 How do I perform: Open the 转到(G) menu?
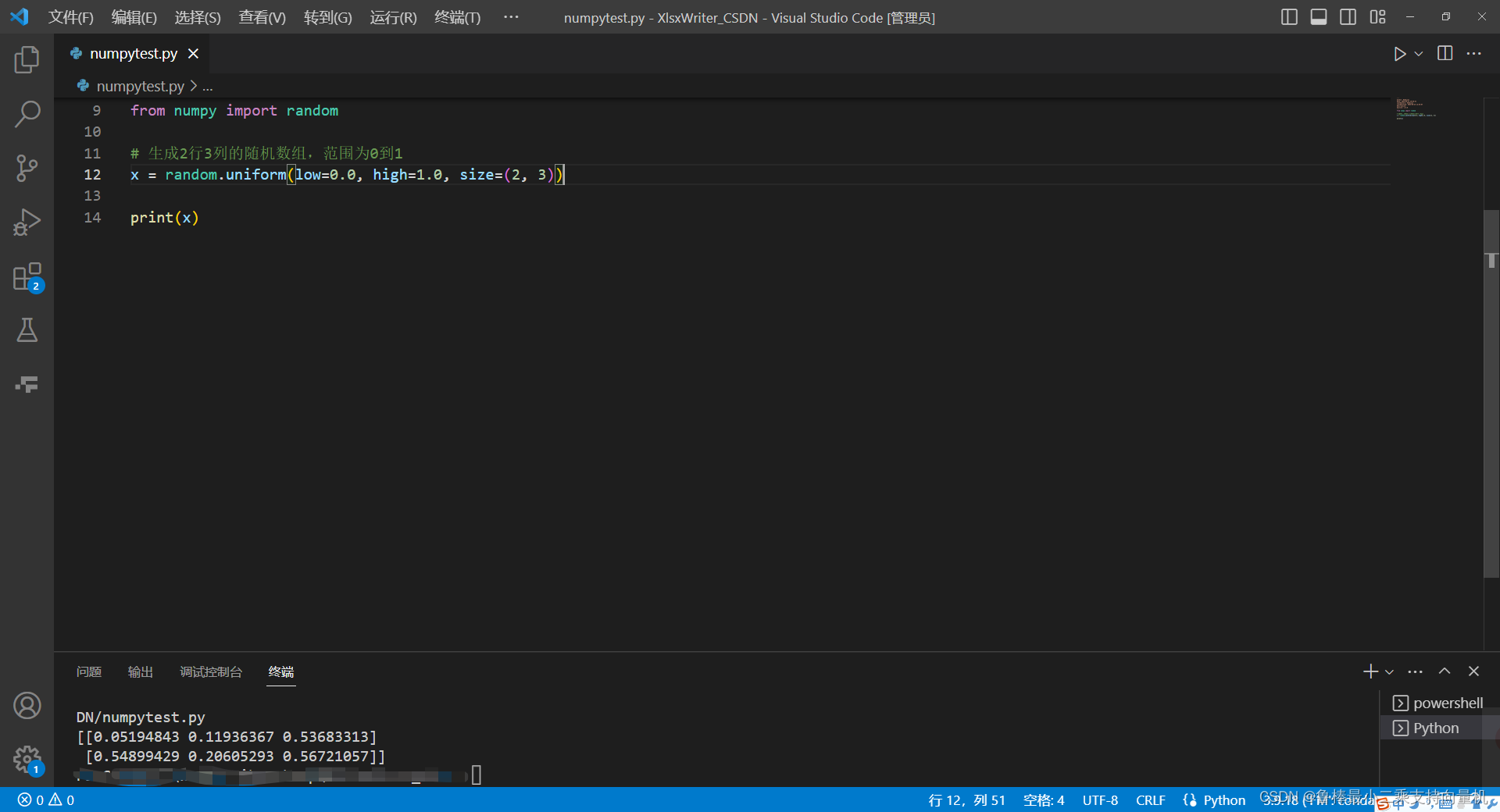[327, 17]
